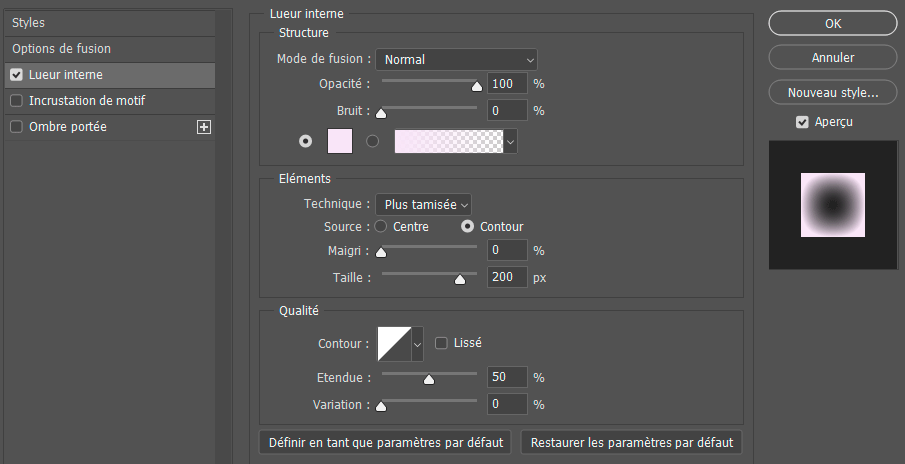Uncheck the Lueur interne checkbox
This screenshot has width=905, height=464.
(x=16, y=75)
